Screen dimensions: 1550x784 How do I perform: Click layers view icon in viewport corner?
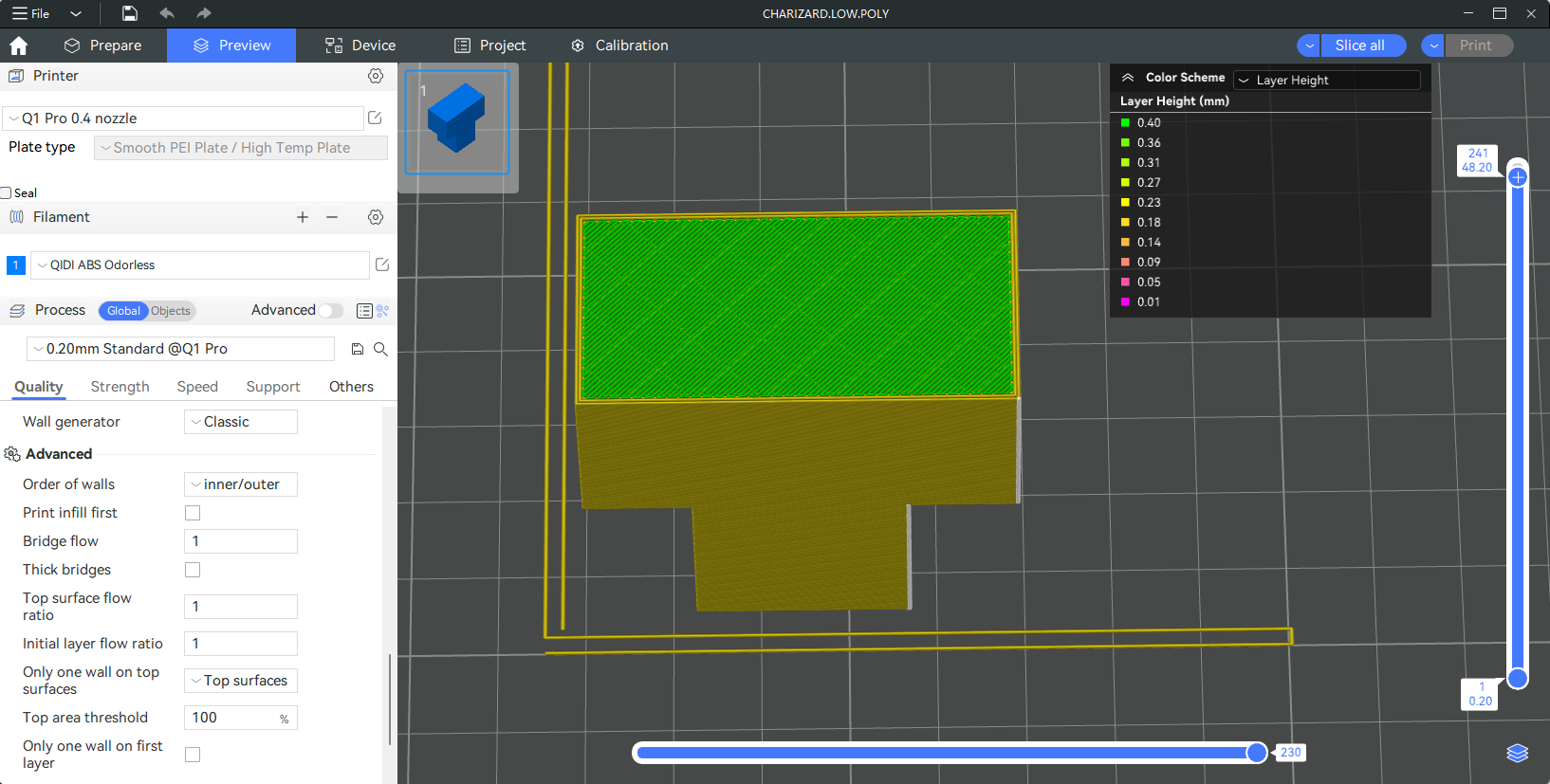[1517, 753]
